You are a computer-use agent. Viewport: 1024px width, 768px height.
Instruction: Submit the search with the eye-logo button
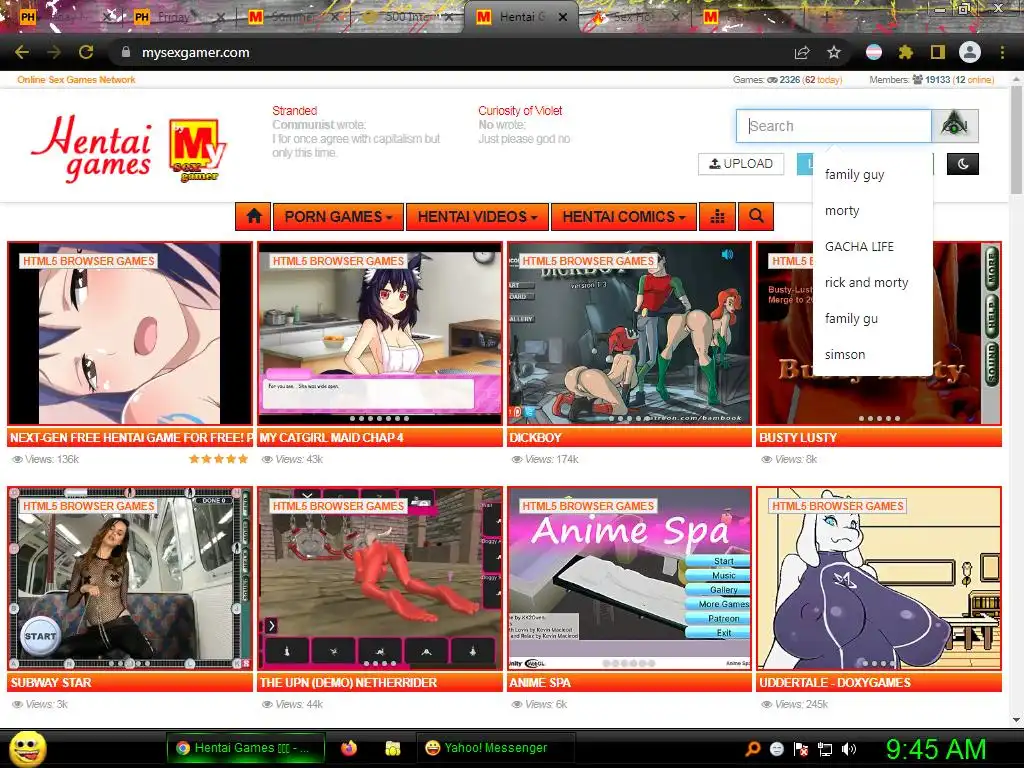click(x=955, y=125)
